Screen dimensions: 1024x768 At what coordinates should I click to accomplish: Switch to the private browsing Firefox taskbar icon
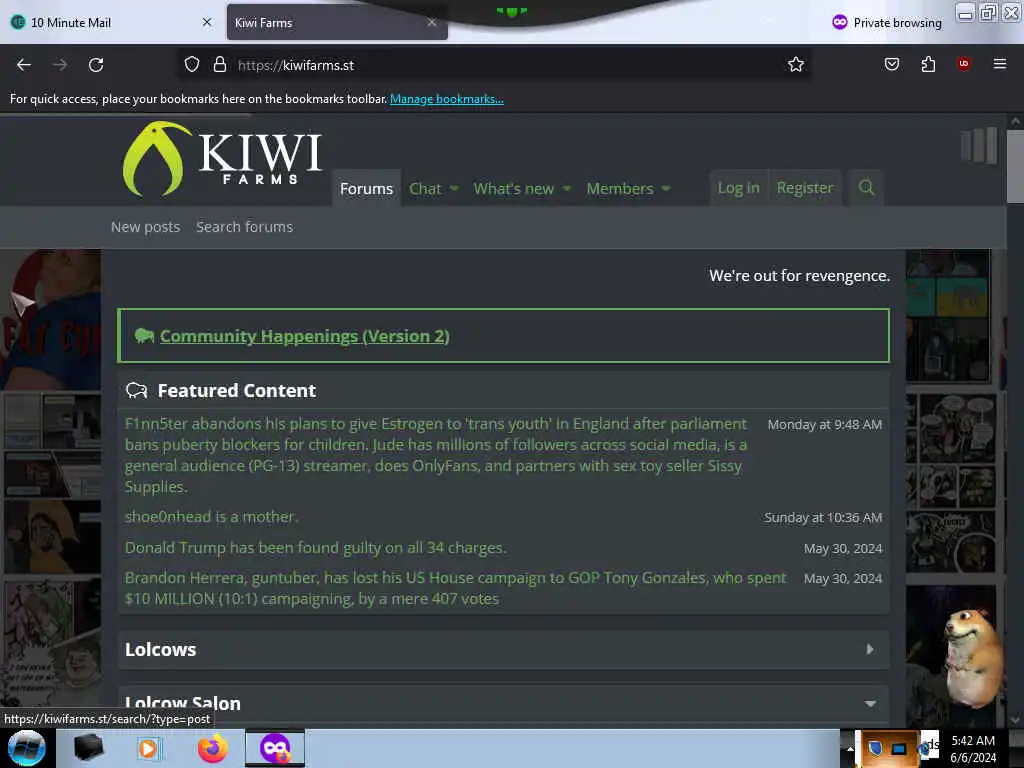(275, 748)
